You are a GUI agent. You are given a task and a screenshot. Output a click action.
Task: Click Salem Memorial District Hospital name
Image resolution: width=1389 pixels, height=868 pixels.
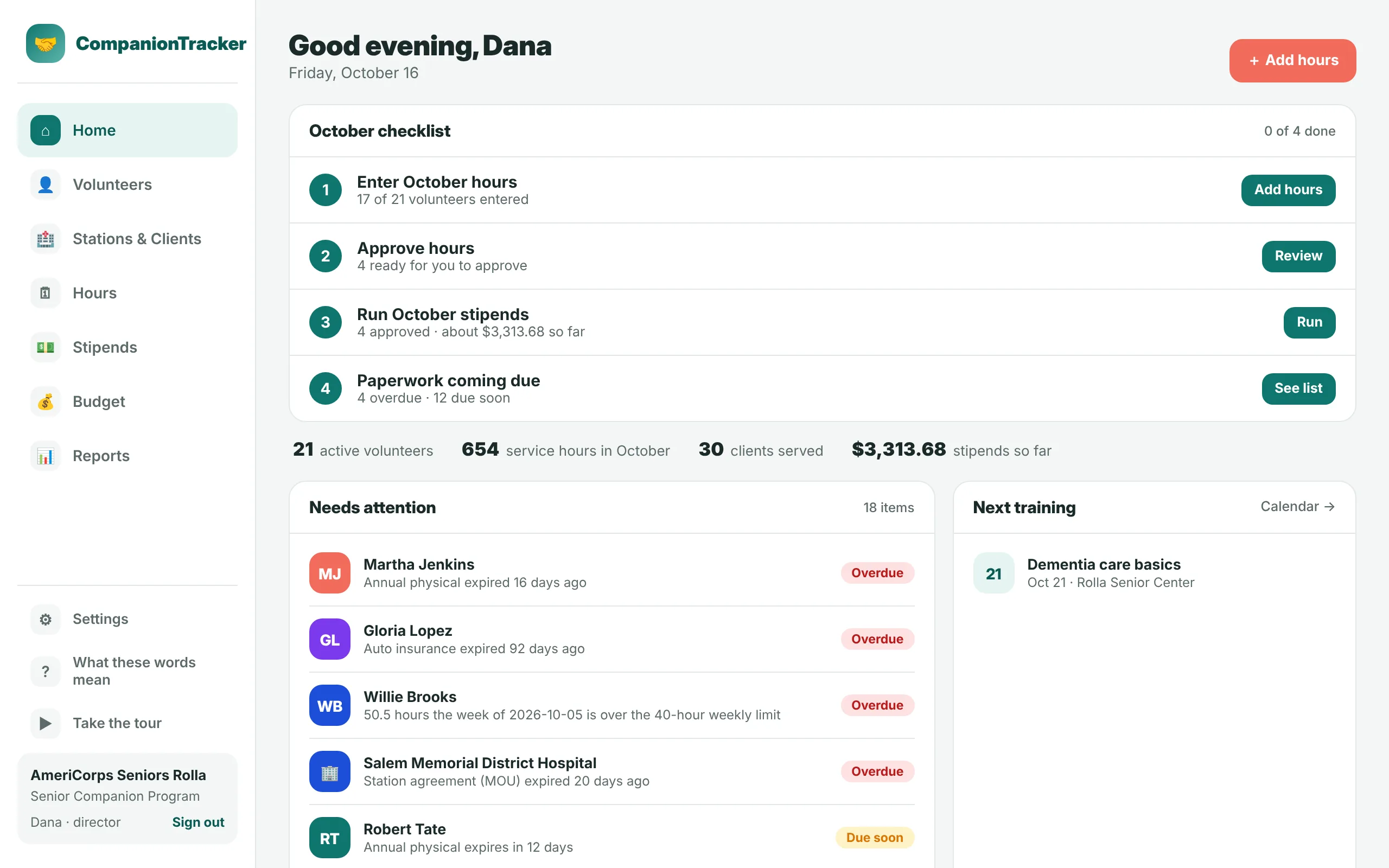tap(480, 763)
